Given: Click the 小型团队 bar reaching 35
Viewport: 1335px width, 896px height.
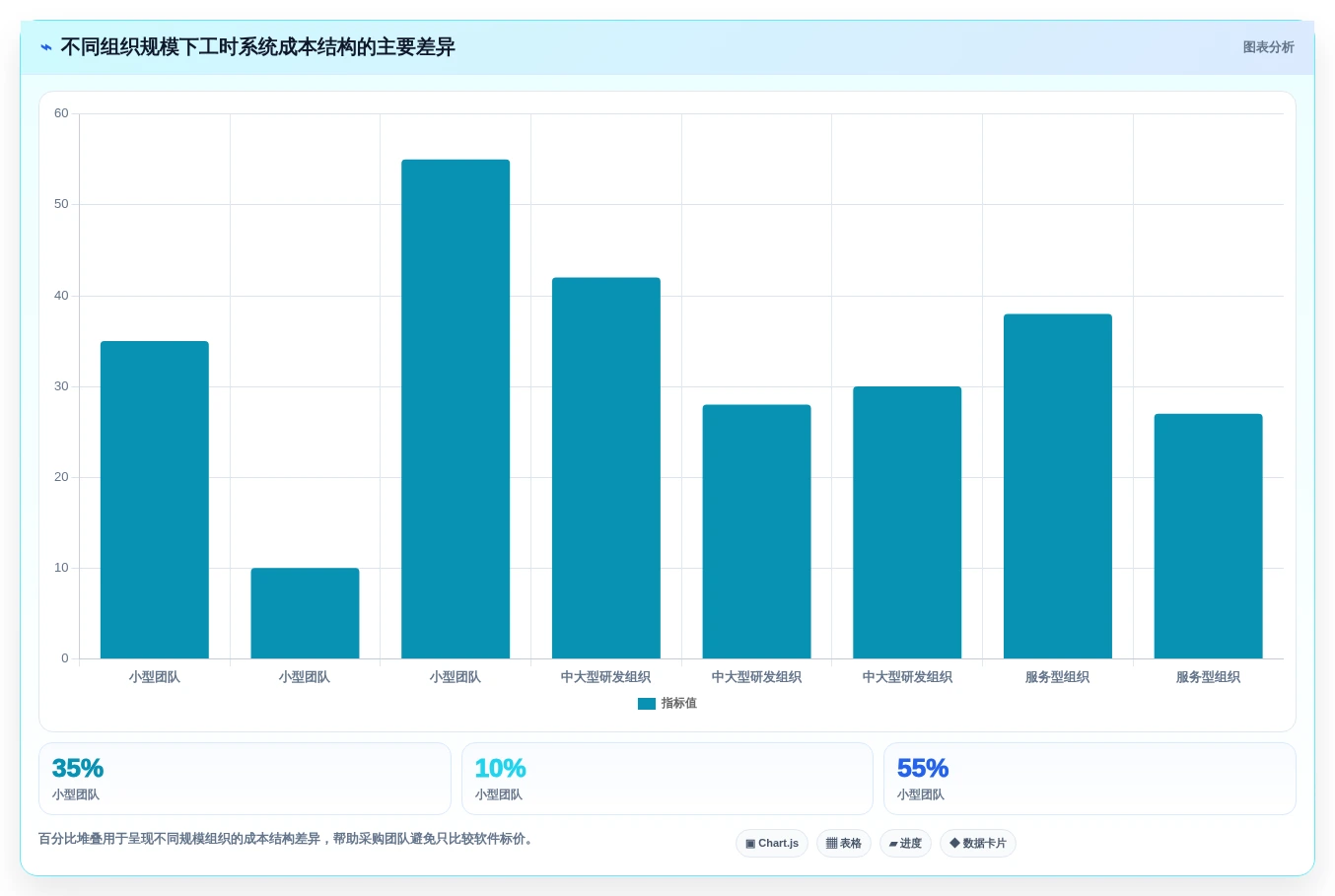Looking at the screenshot, I should 155,500.
